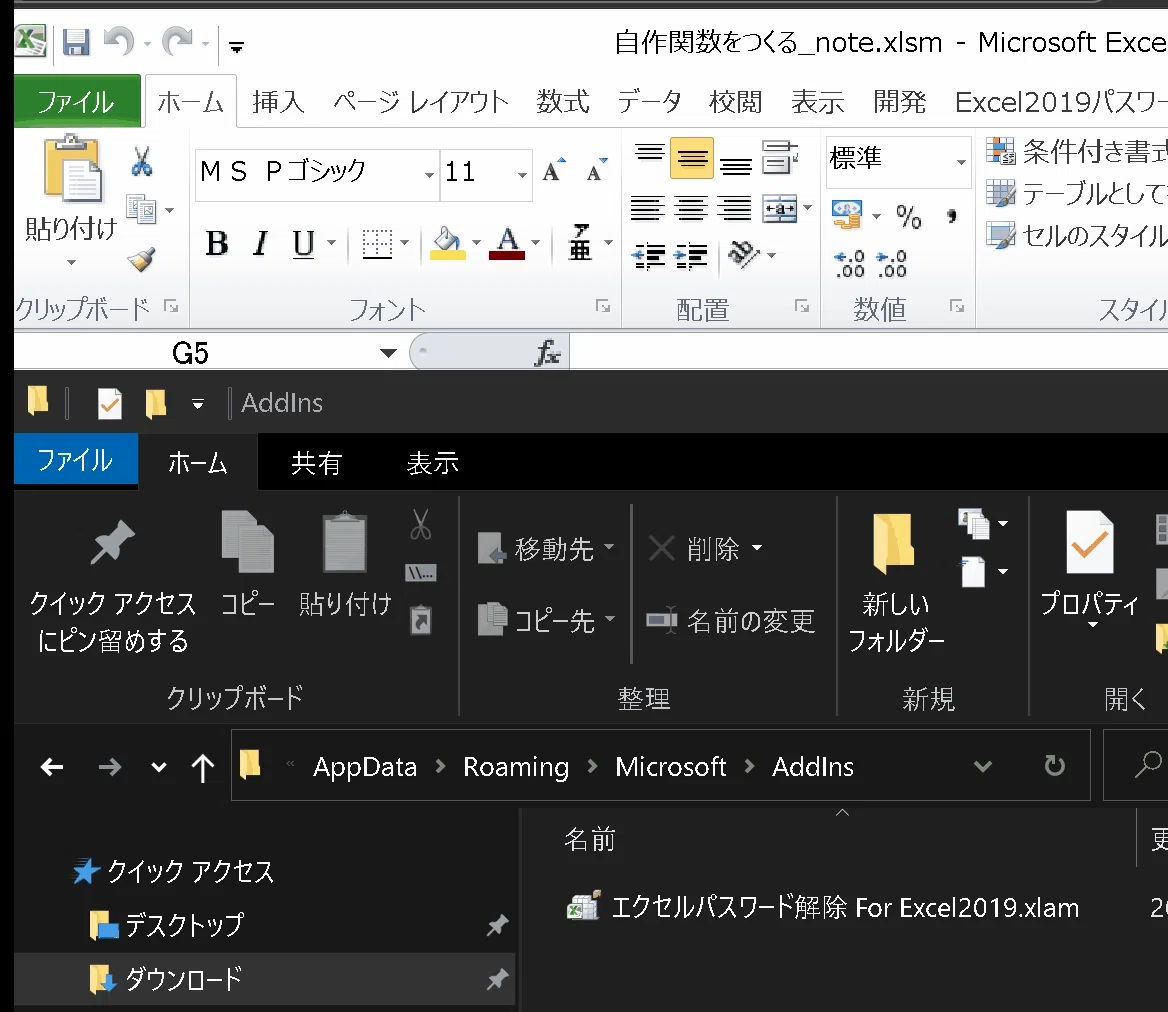
Task: Increase decimal places in Excel
Action: click(x=849, y=264)
